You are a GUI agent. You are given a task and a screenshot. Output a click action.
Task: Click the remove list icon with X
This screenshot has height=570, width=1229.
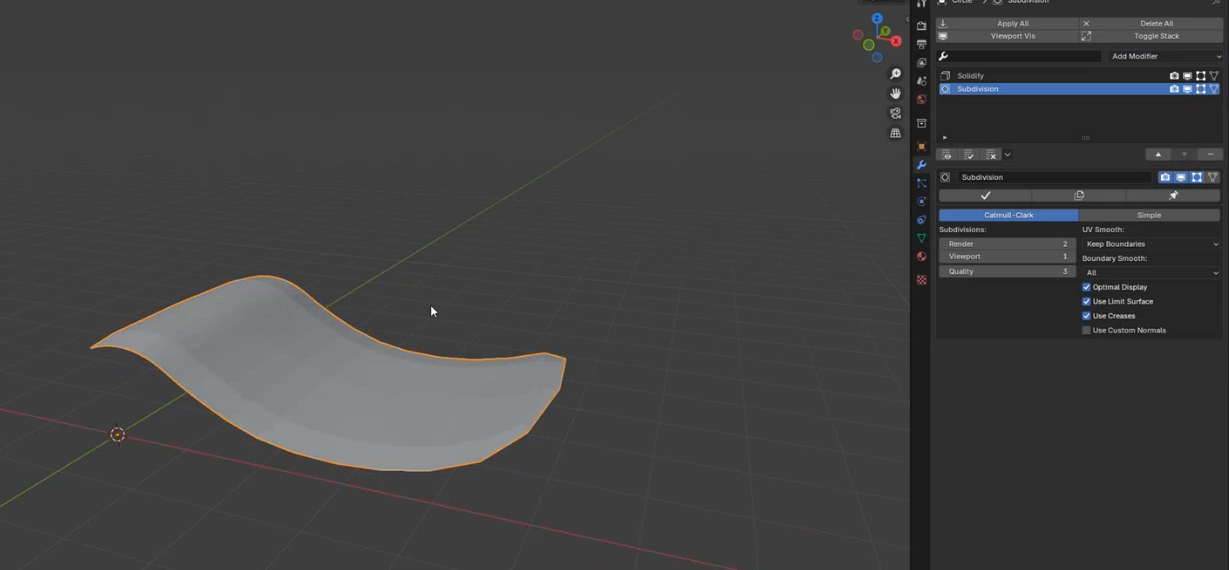(x=991, y=155)
